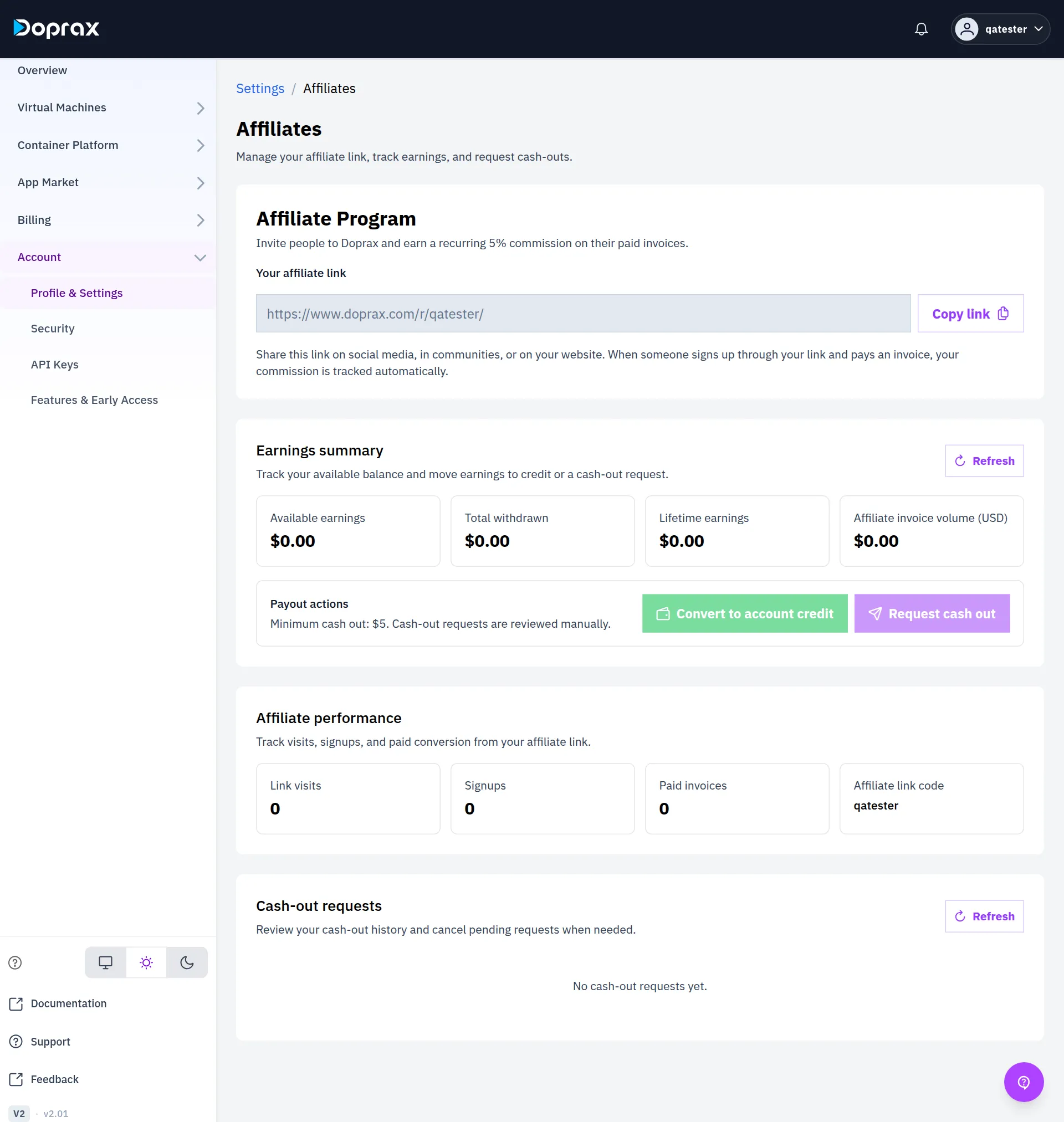Open Container Platform menu item

108,145
